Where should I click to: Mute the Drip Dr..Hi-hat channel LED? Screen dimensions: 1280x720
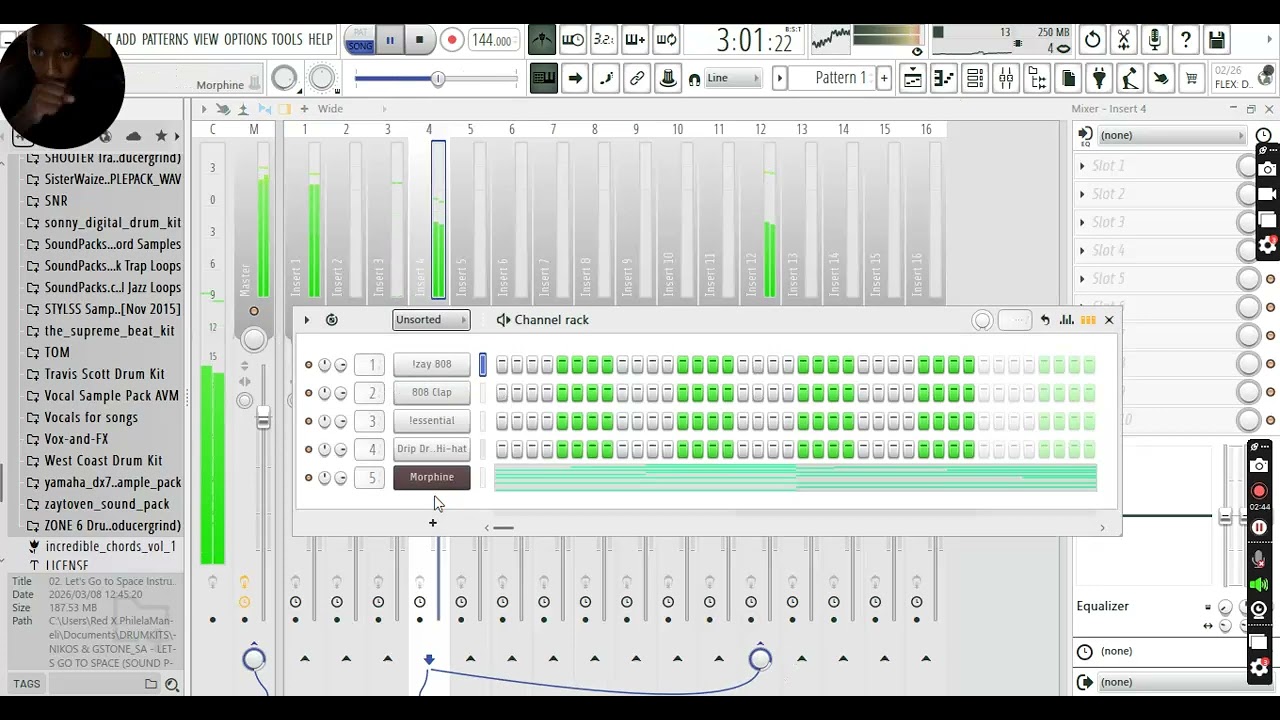click(x=308, y=449)
